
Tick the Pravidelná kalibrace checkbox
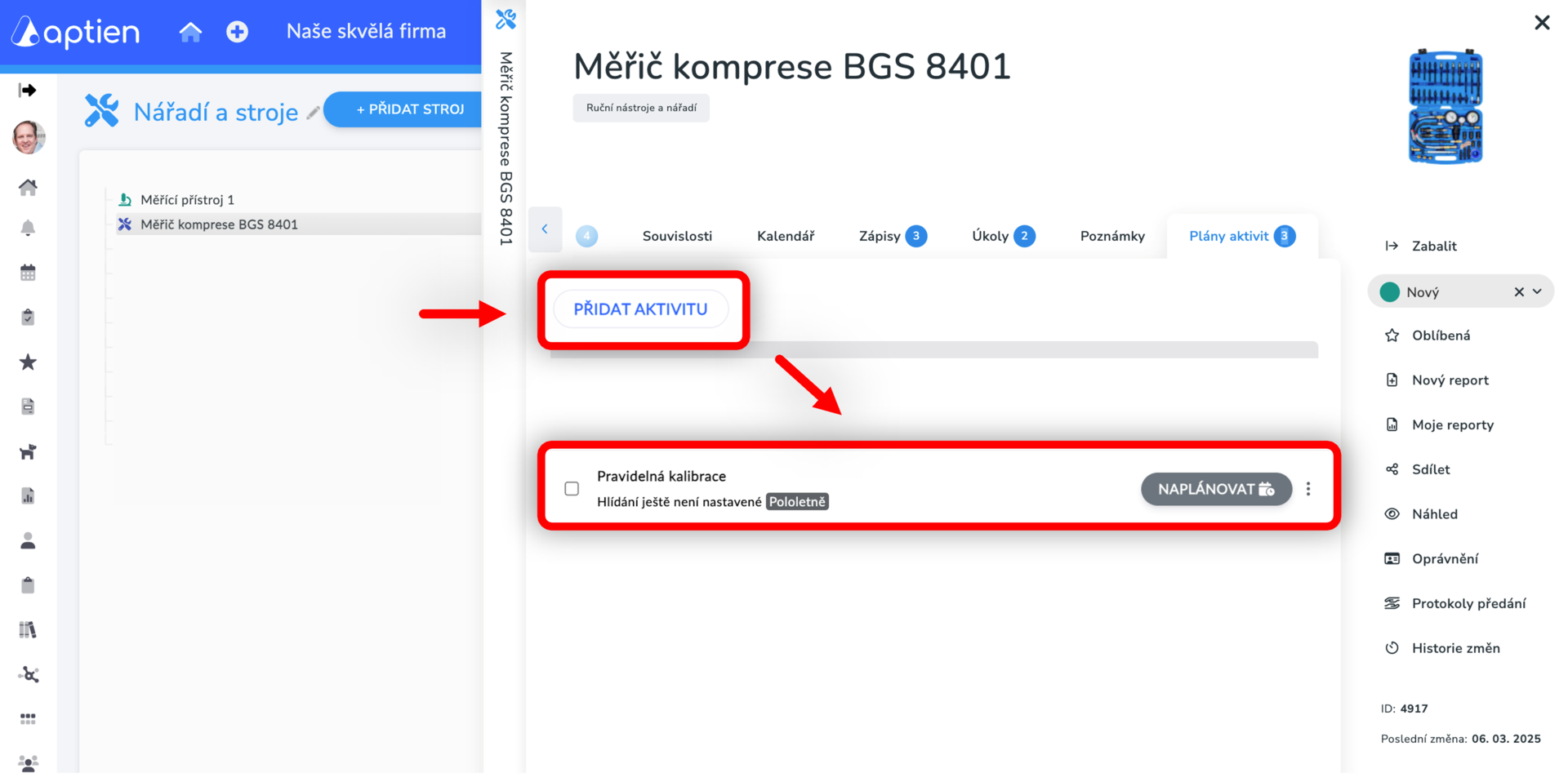(x=572, y=489)
